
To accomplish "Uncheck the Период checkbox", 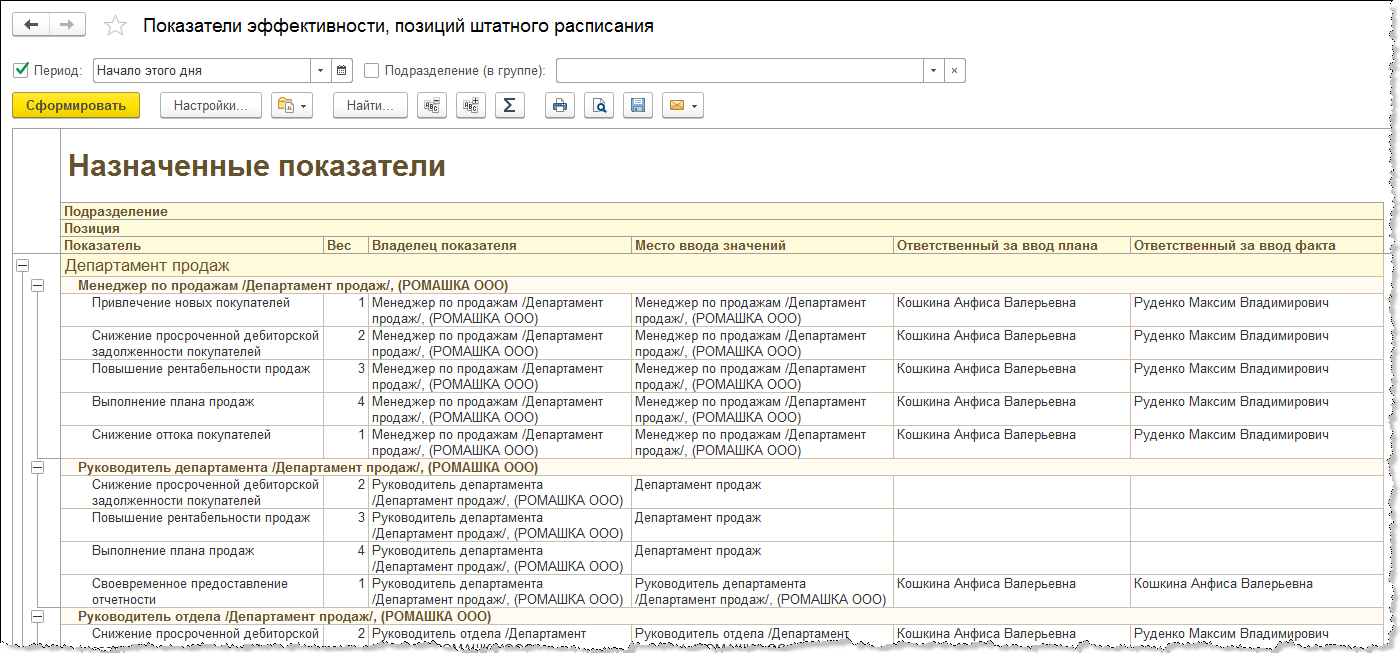I will coord(21,71).
